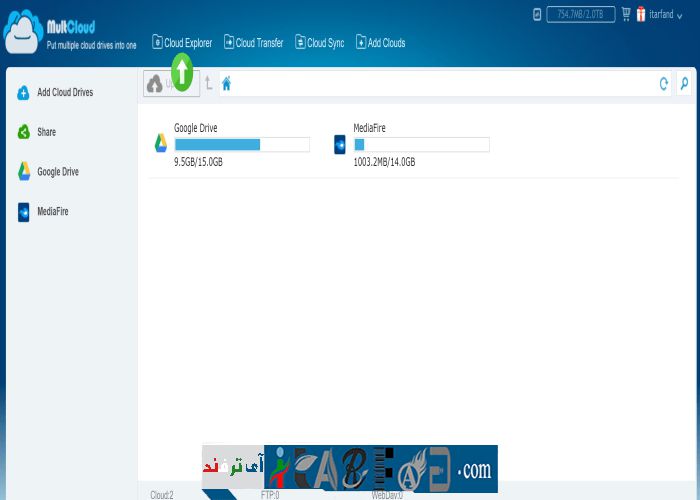Open Share in the sidebar

tap(46, 132)
